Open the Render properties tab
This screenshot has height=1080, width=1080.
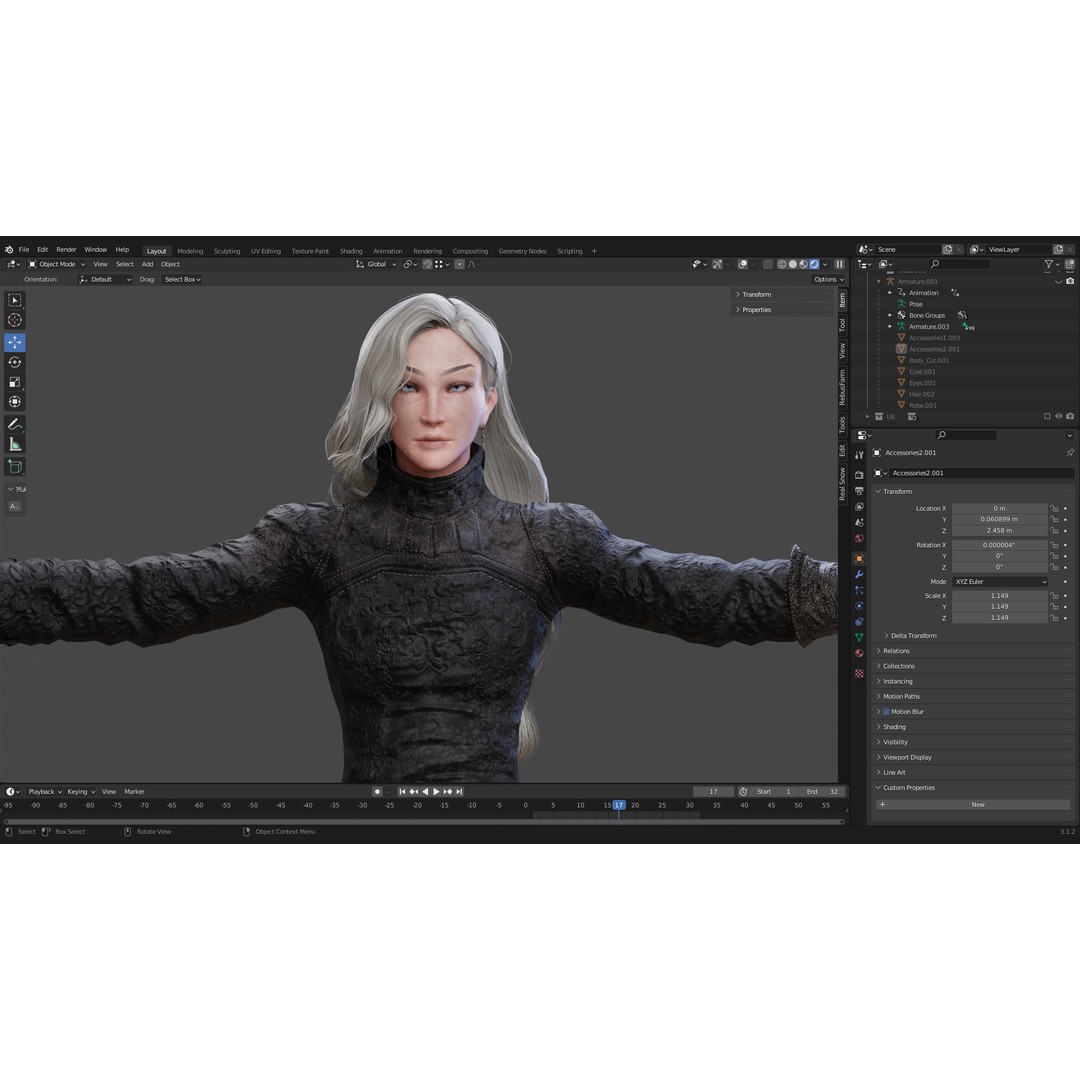click(859, 475)
